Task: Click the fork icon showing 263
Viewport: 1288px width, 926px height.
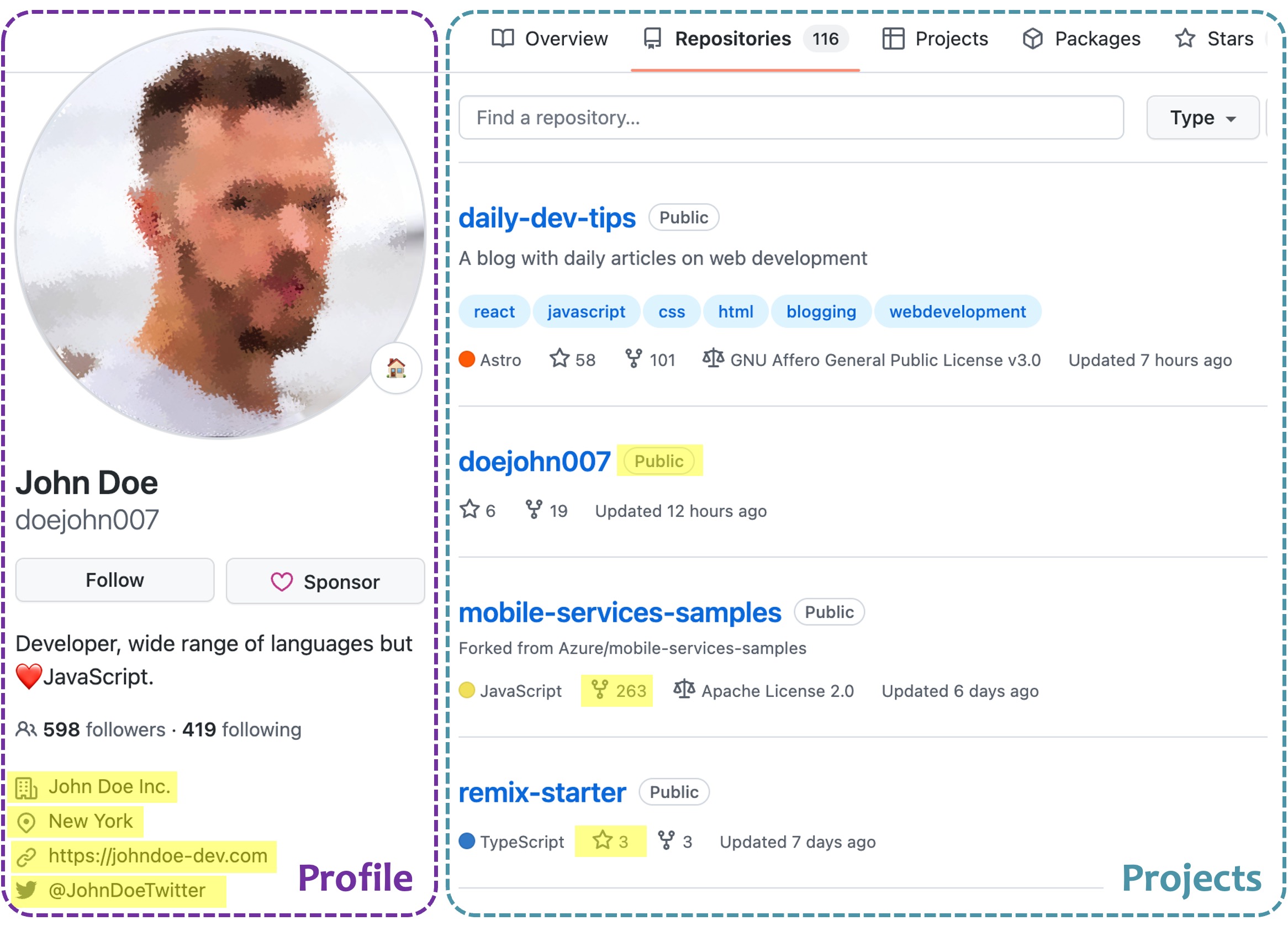Action: [x=600, y=690]
